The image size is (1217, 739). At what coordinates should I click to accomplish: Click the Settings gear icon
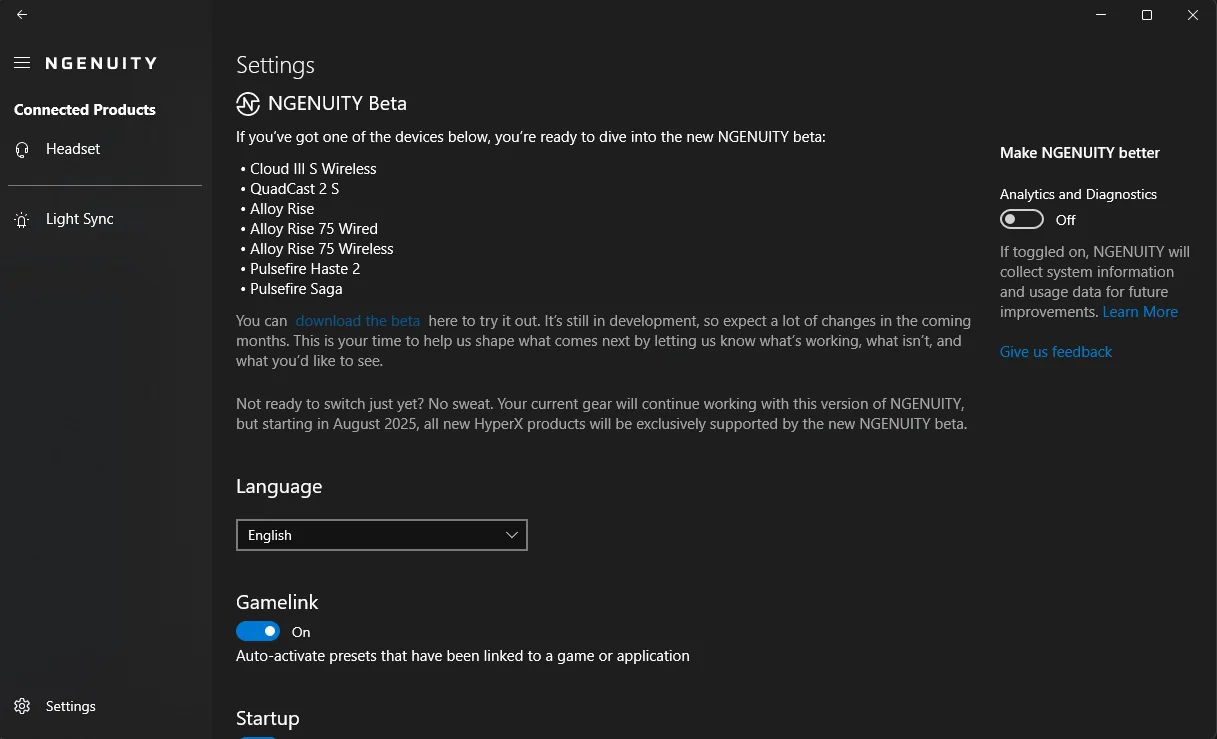22,707
